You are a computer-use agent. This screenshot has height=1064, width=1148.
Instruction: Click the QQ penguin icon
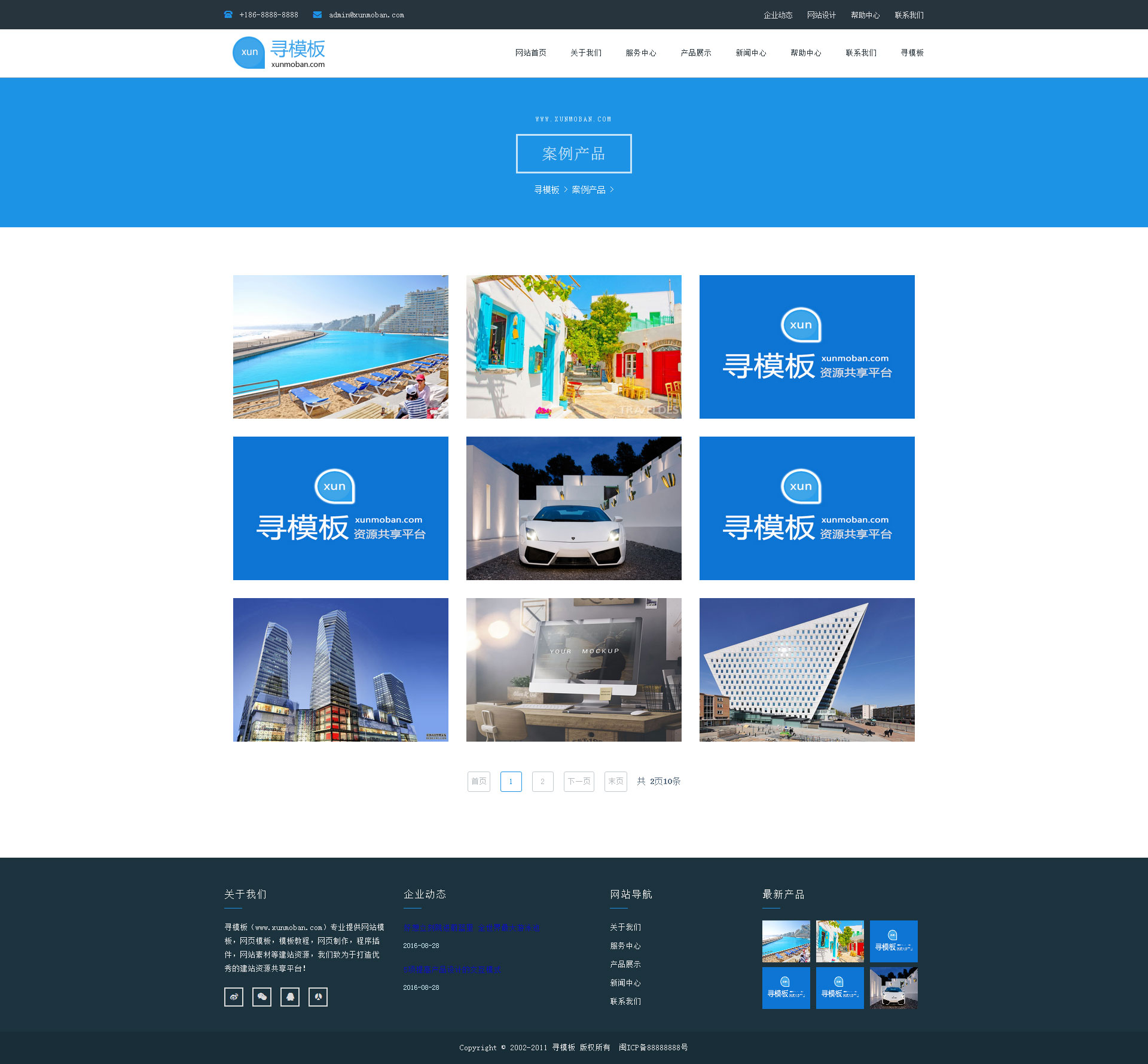290,997
